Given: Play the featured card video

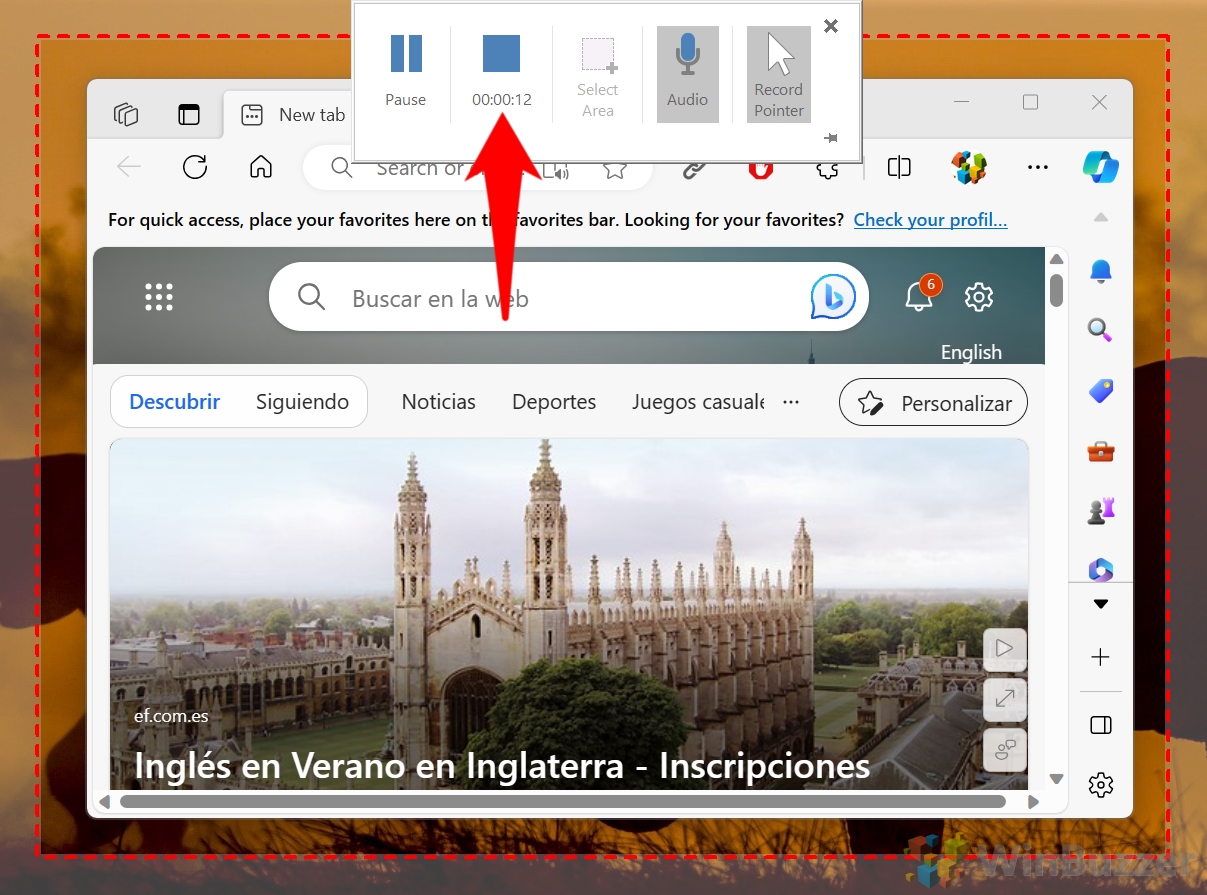Looking at the screenshot, I should [1005, 649].
